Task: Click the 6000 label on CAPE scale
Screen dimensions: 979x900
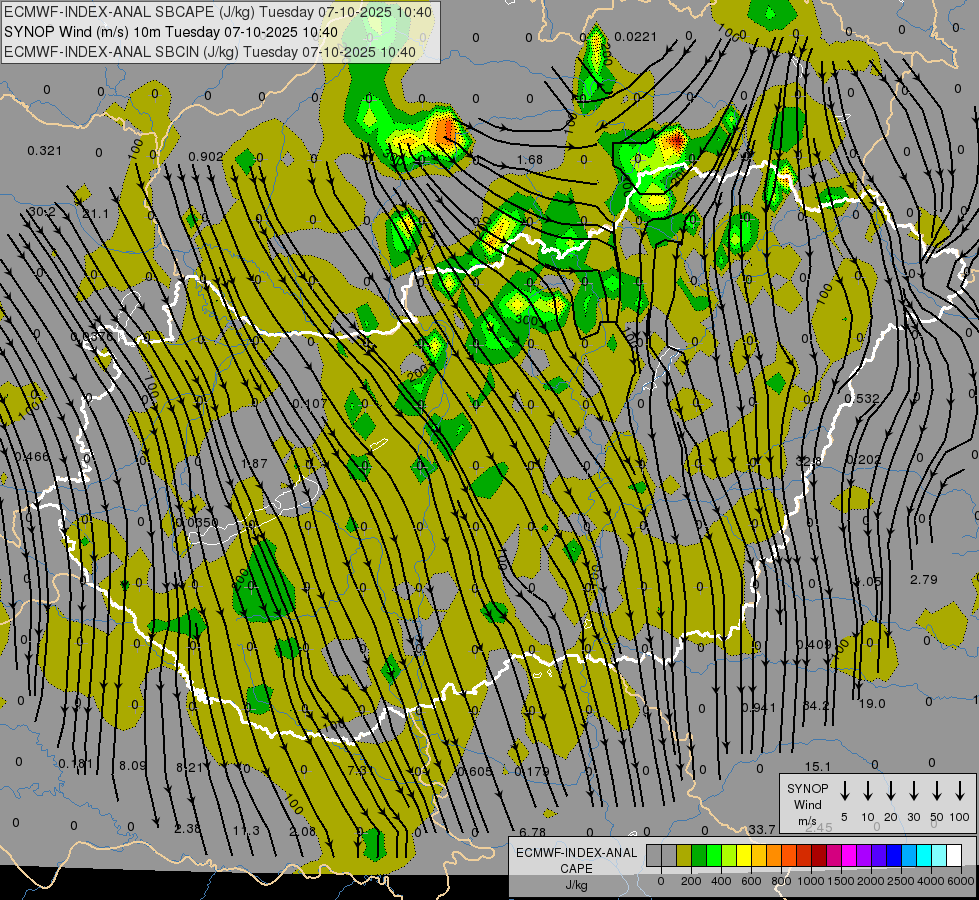Action: (961, 881)
